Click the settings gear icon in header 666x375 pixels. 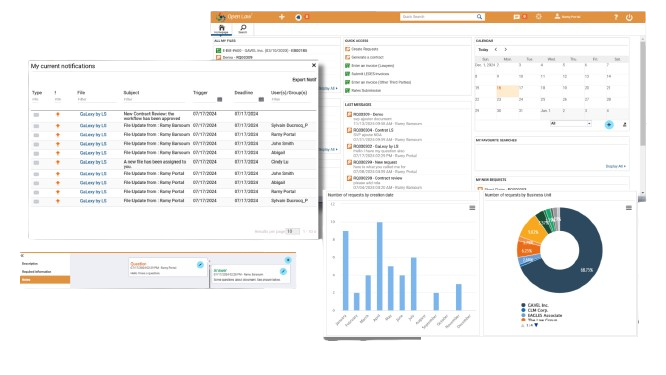539,17
